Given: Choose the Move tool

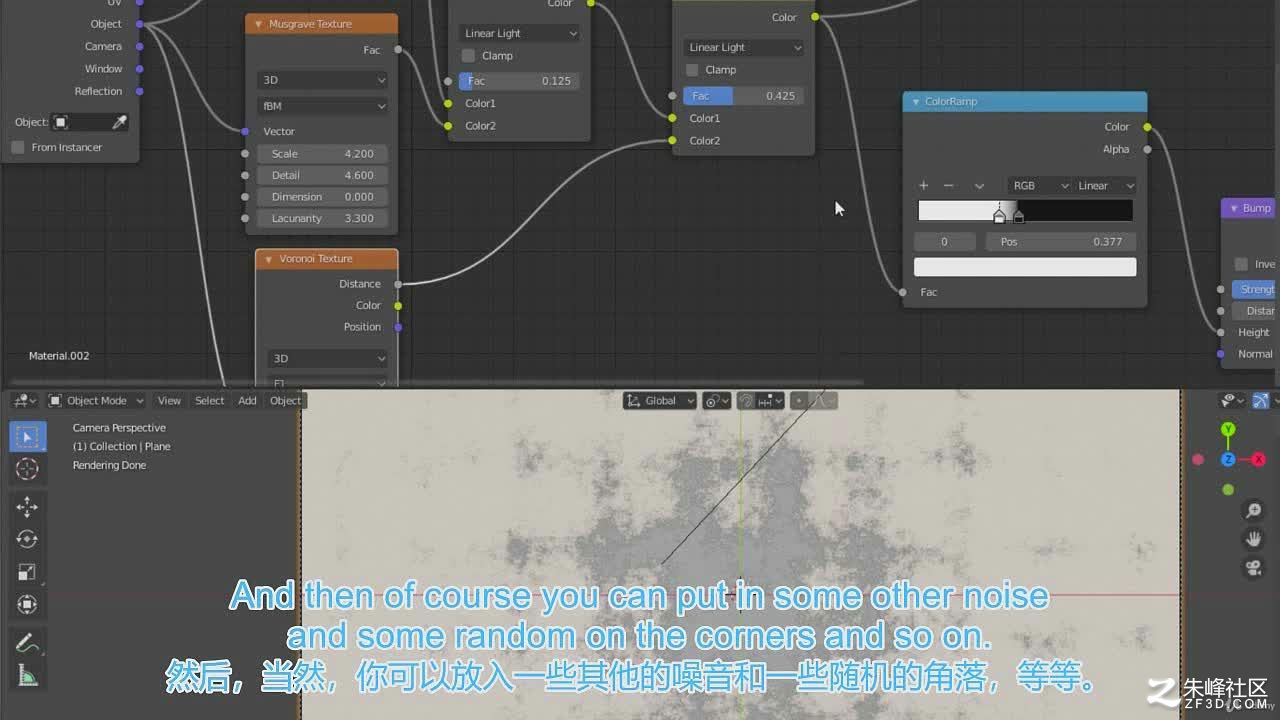Looking at the screenshot, I should tap(27, 507).
